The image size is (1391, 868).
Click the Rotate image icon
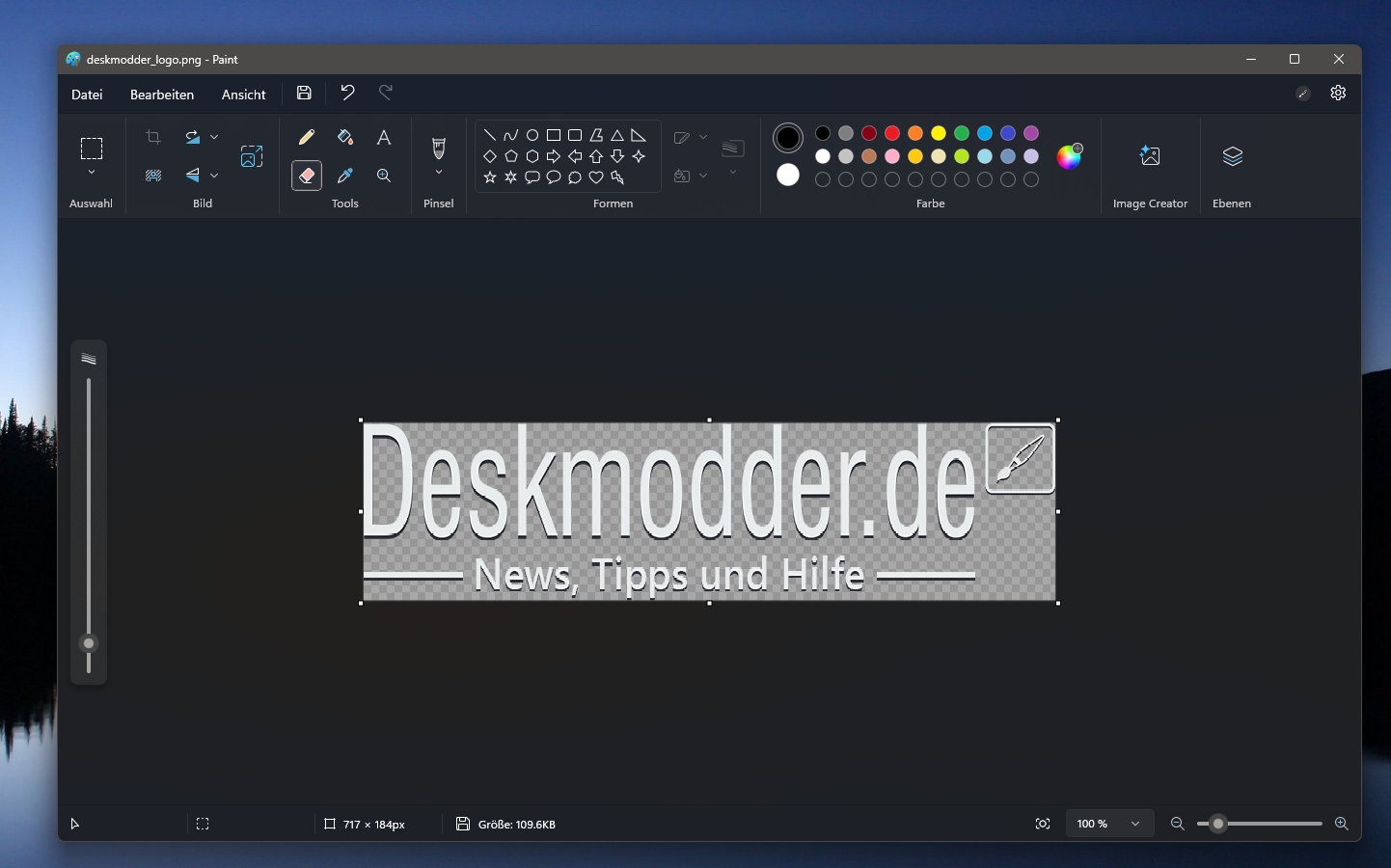click(x=193, y=137)
